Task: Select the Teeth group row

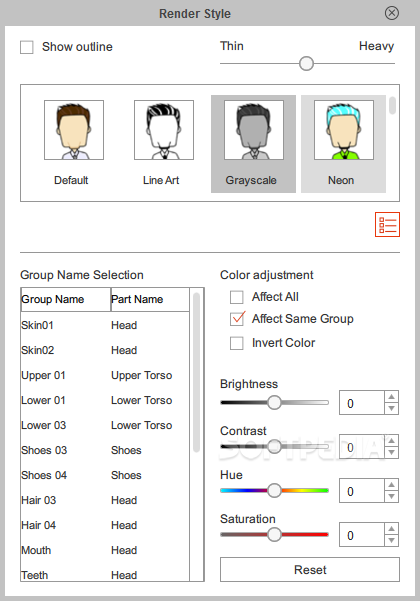Action: tap(105, 574)
